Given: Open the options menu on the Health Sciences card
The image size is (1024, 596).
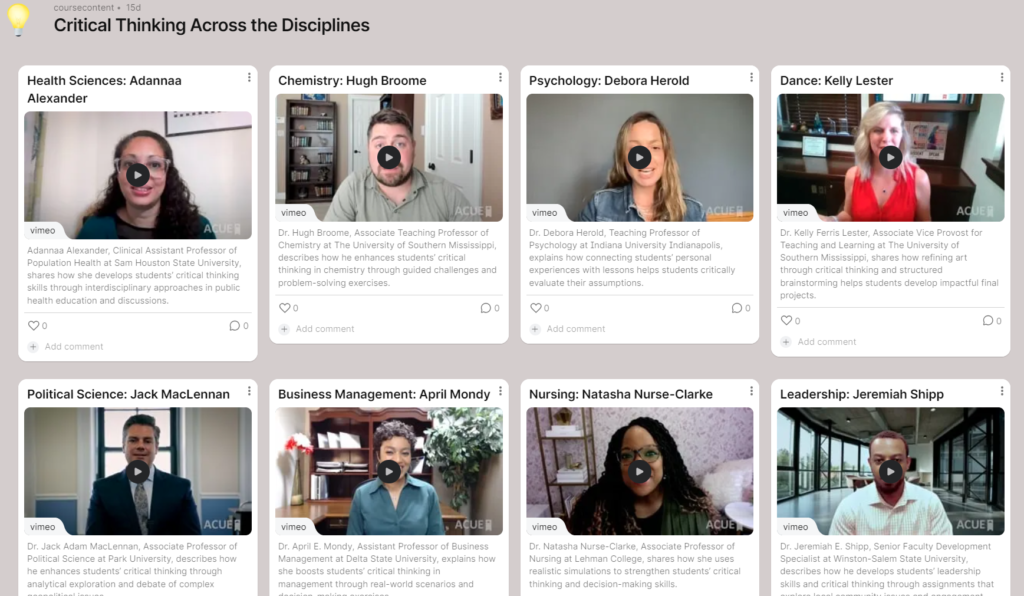Looking at the screenshot, I should [x=249, y=75].
